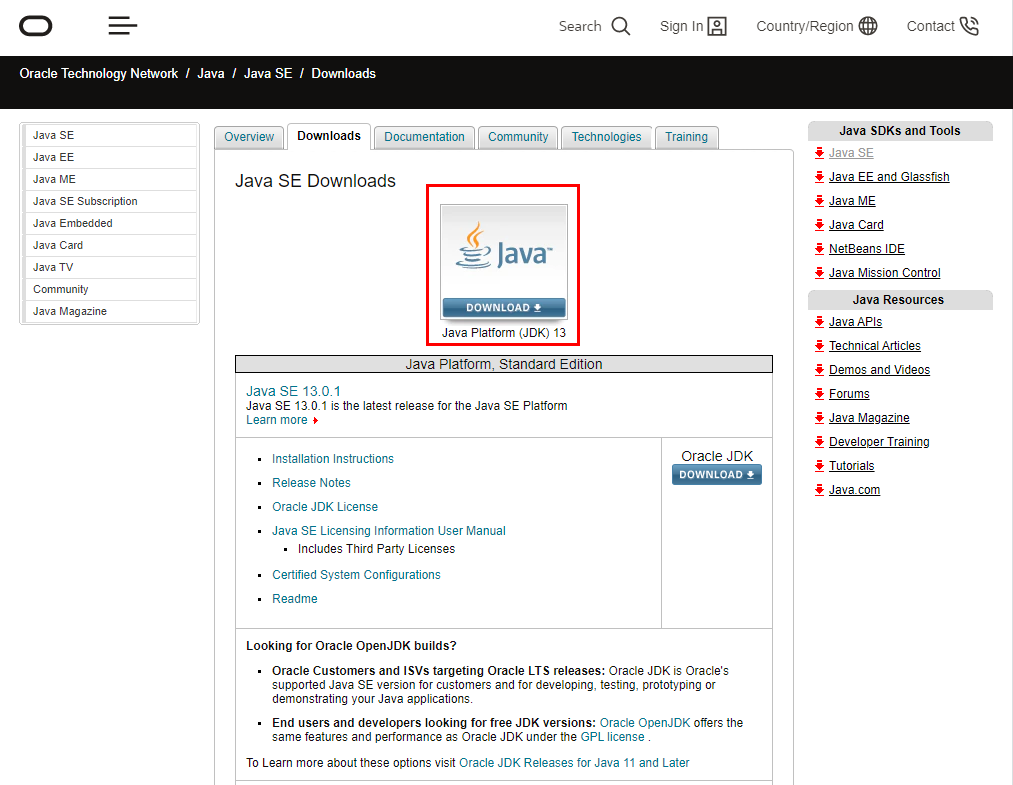Click the Contact text link
The image size is (1013, 785).
point(930,26)
